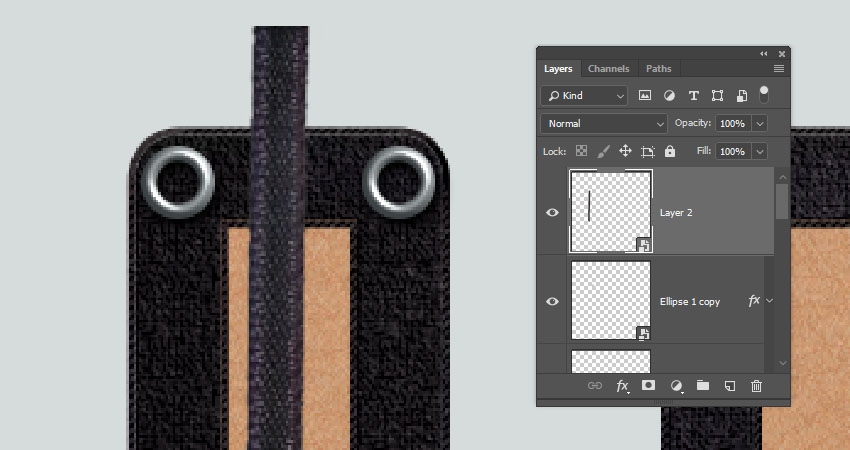
Task: Switch to the Paths tab
Action: (x=658, y=69)
